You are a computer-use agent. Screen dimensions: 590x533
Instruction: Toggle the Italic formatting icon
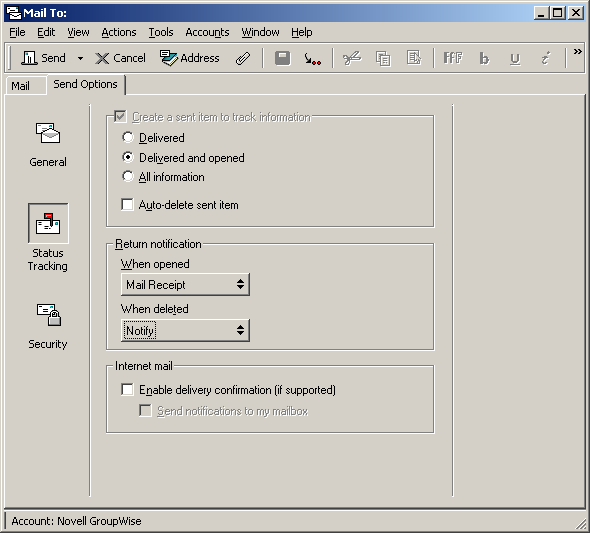click(x=545, y=58)
